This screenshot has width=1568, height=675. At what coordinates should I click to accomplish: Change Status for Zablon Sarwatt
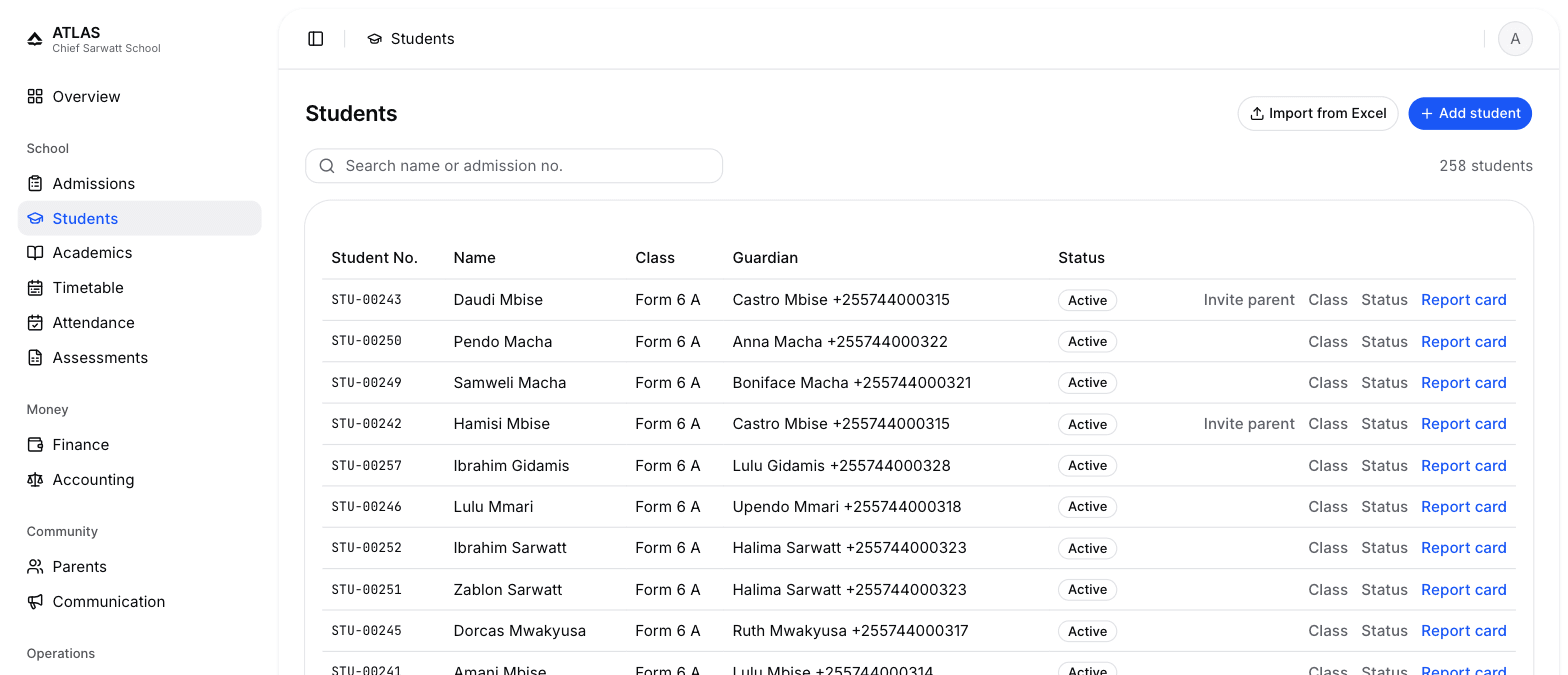coord(1384,590)
